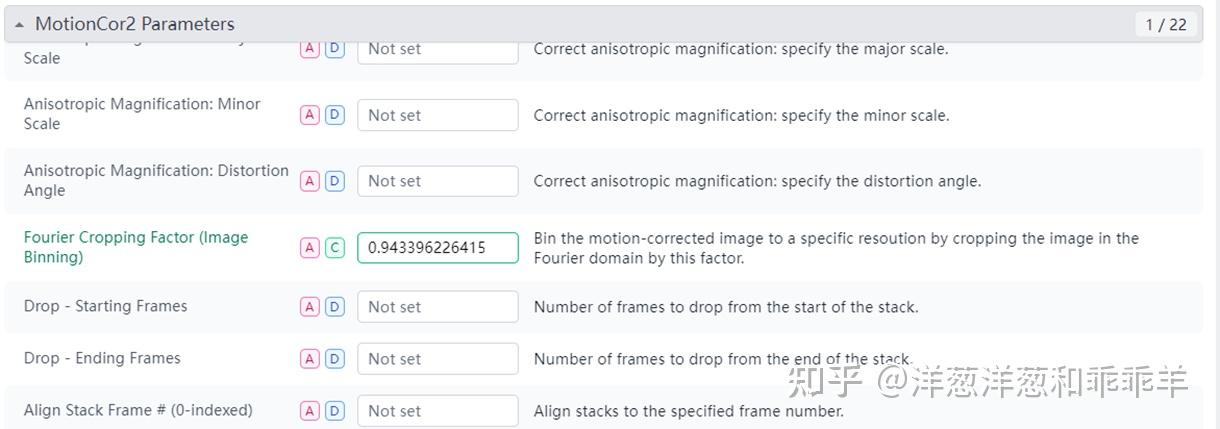This screenshot has width=1220, height=429.
Task: Focus the Drop Ending Frames input field
Action: point(437,359)
